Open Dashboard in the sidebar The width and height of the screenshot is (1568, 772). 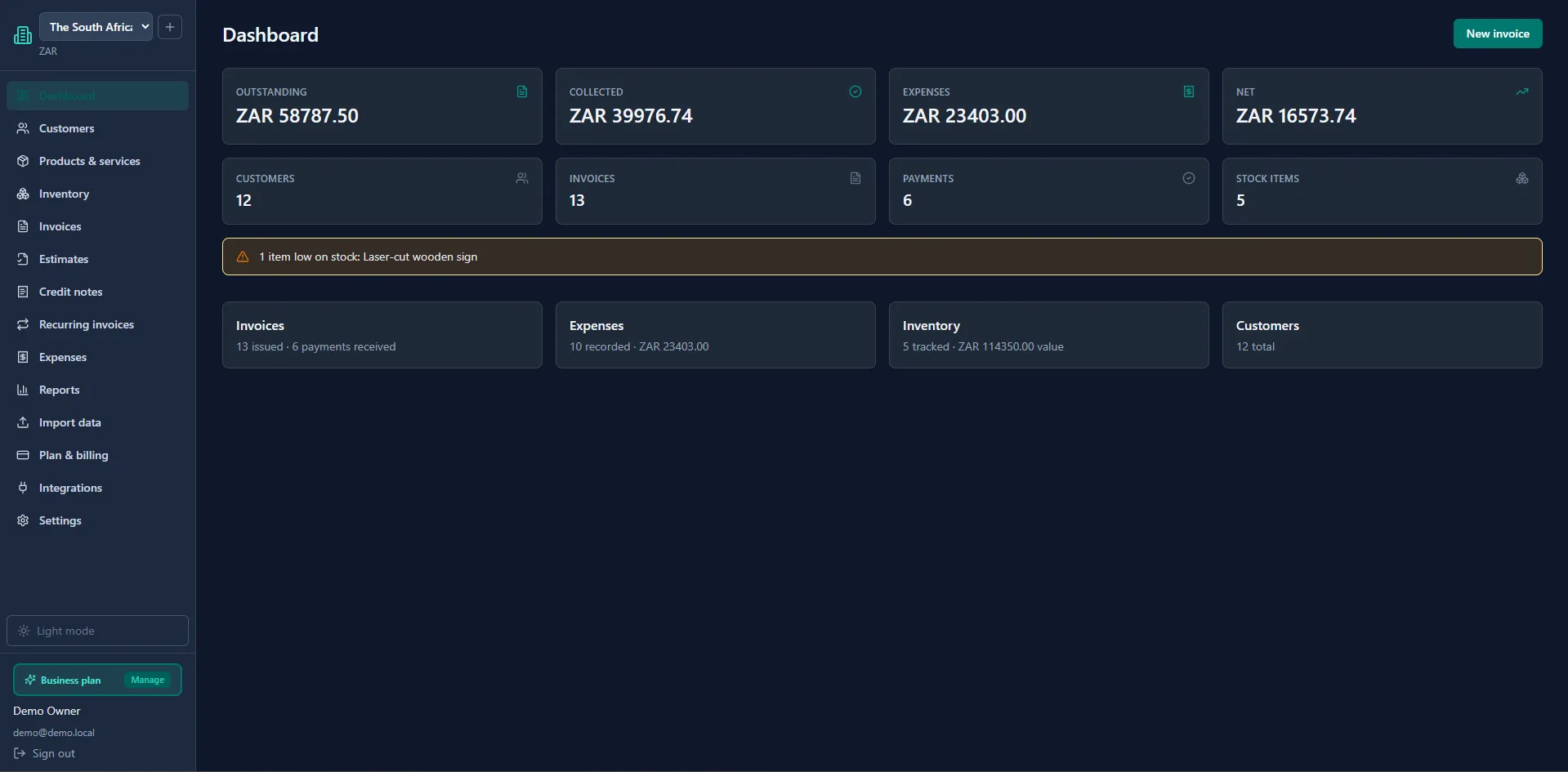click(x=97, y=96)
